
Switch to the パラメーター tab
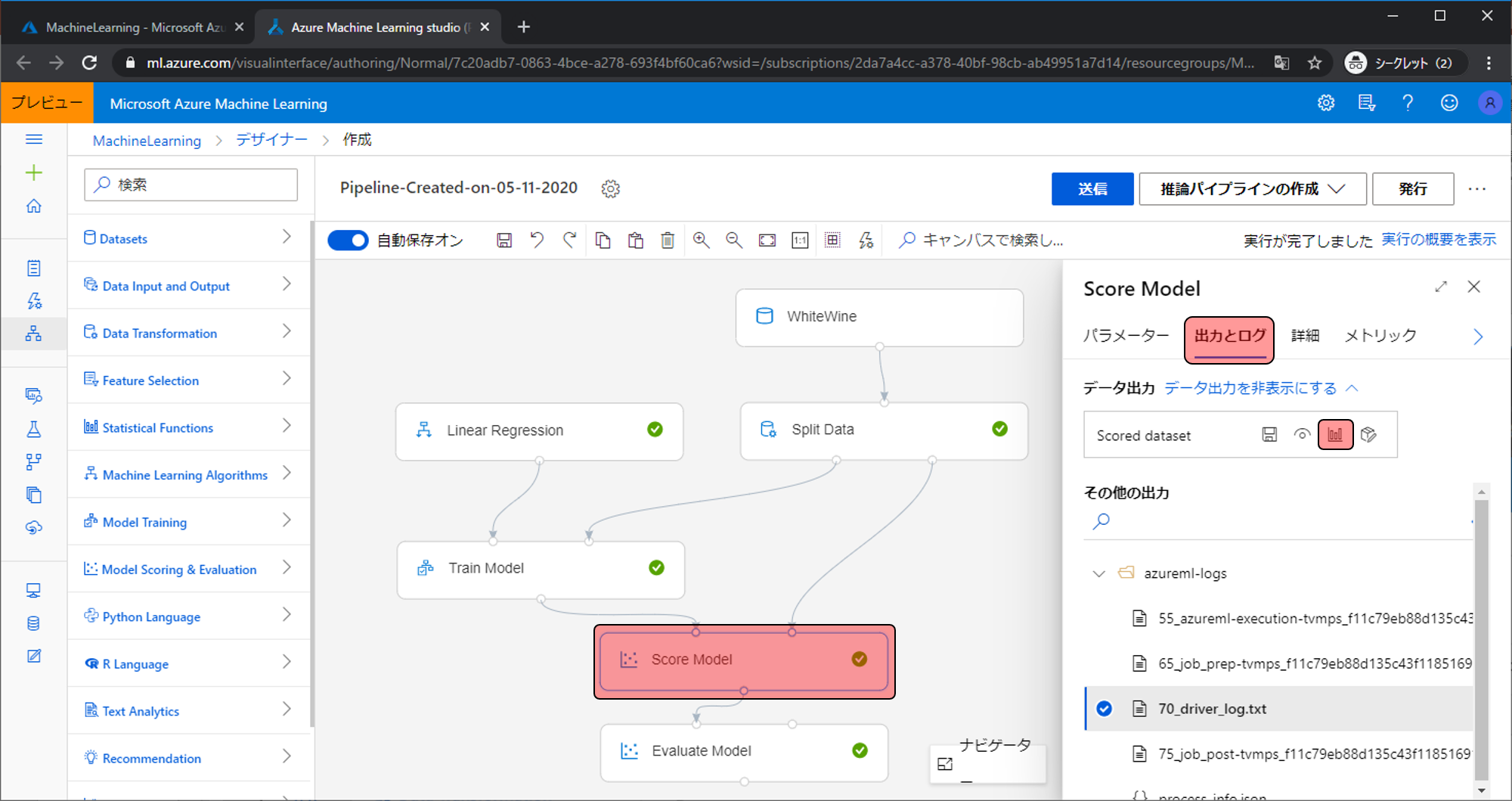tap(1126, 336)
